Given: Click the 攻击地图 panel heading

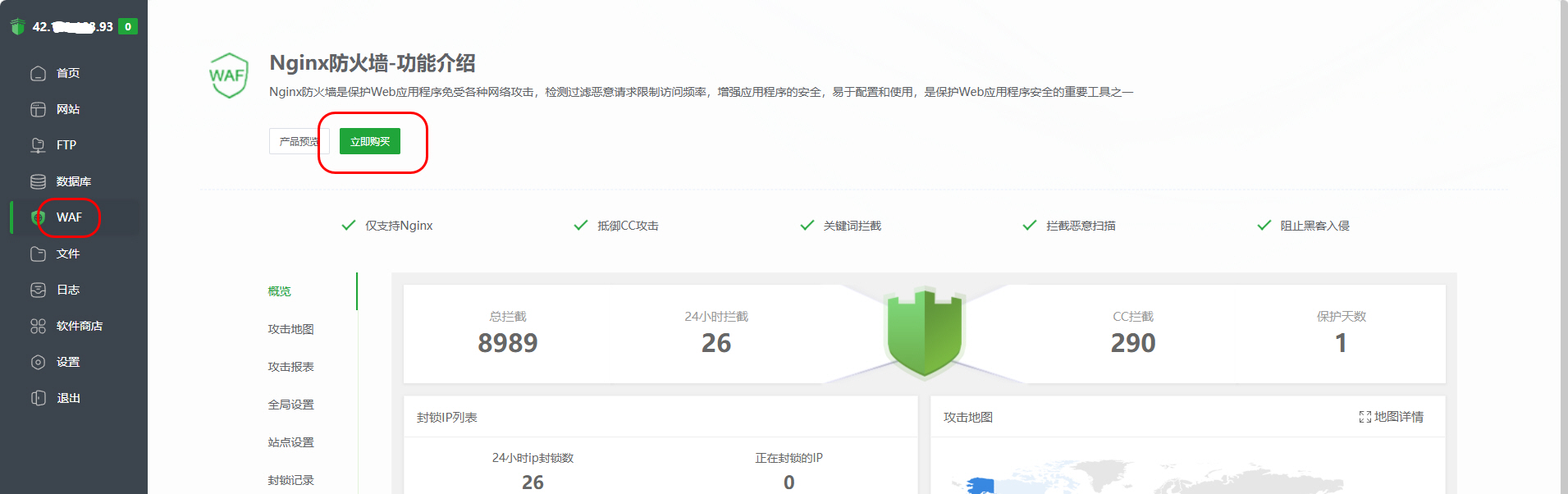Looking at the screenshot, I should point(968,418).
